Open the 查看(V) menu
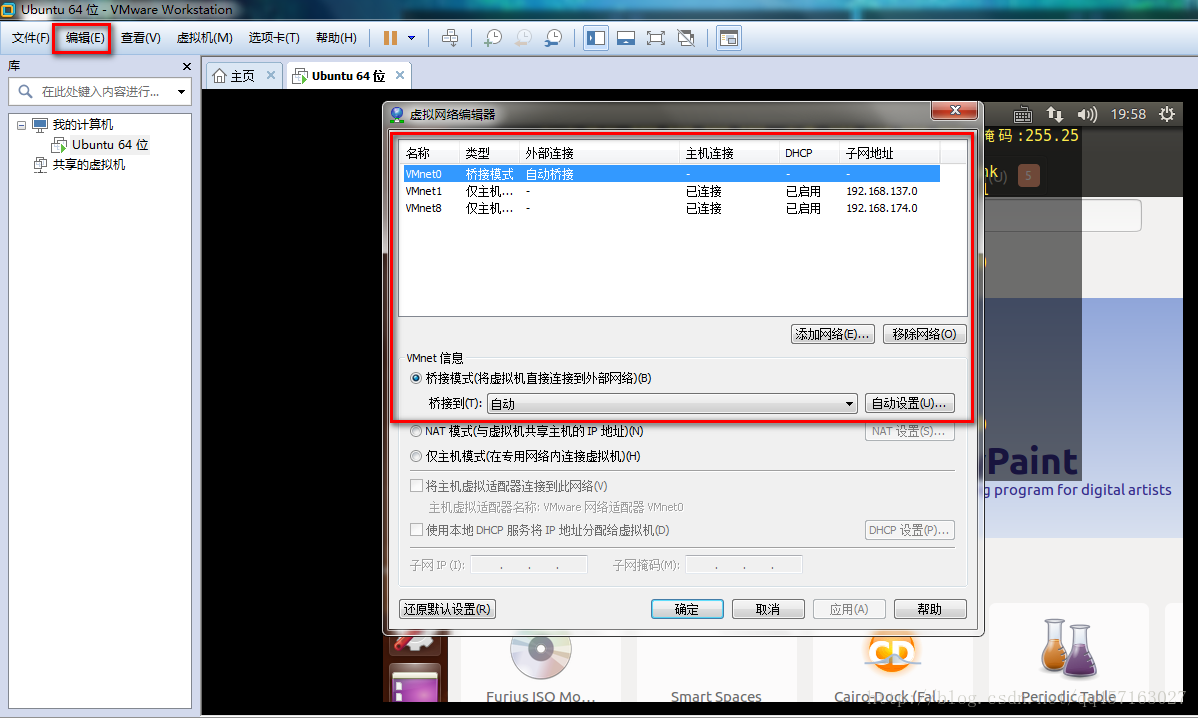The width and height of the screenshot is (1198, 718). 141,38
